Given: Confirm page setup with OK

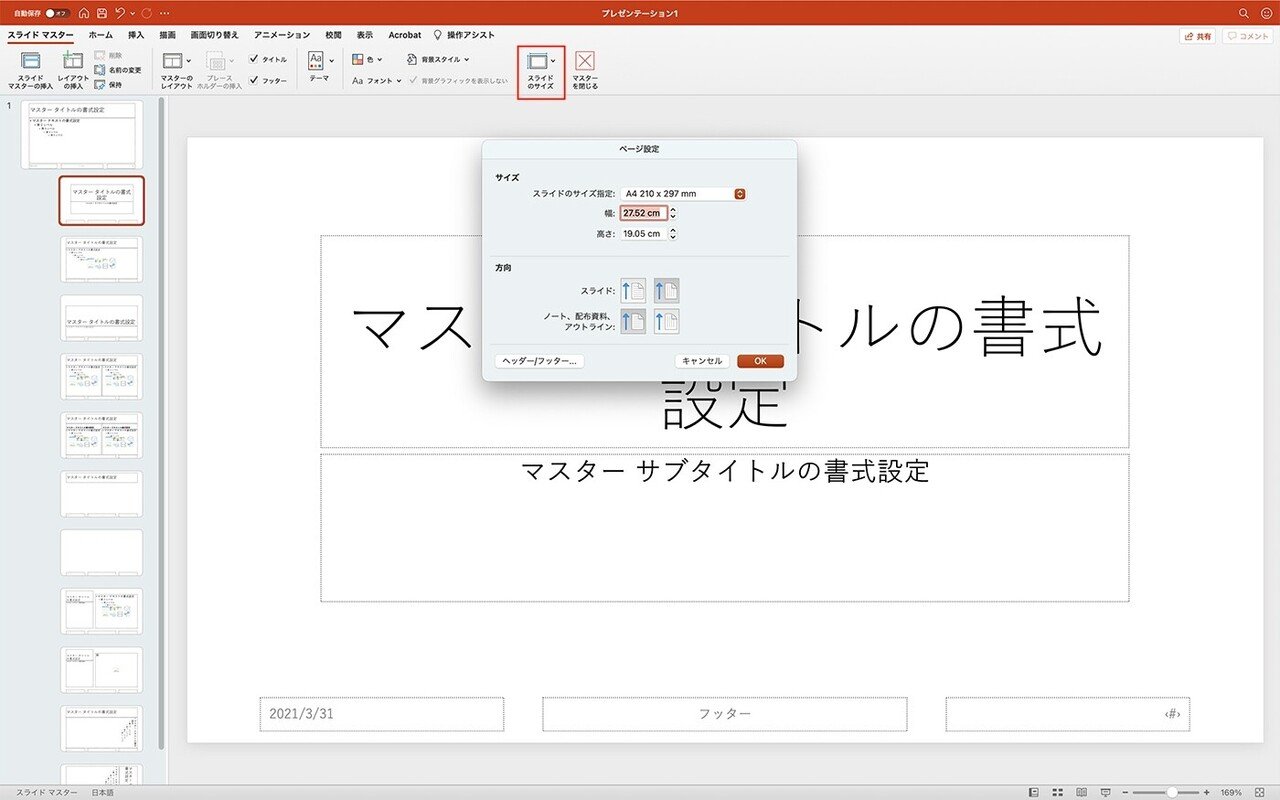Looking at the screenshot, I should point(760,361).
